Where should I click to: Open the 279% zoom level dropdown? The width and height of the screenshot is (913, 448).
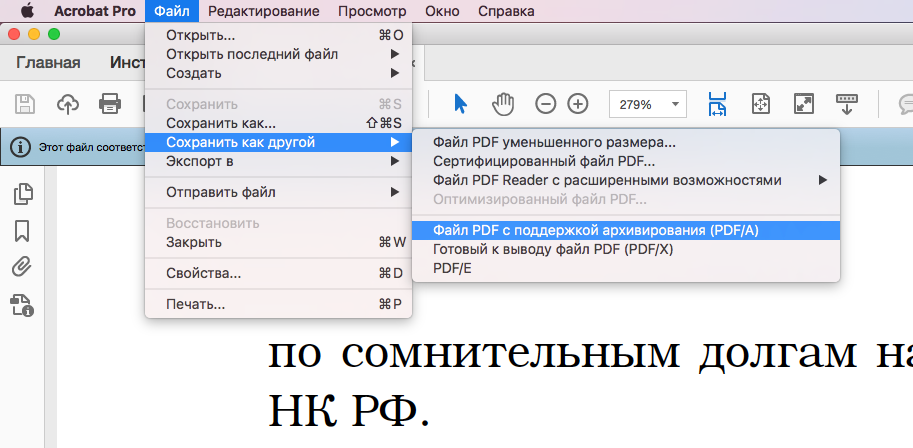pos(647,104)
